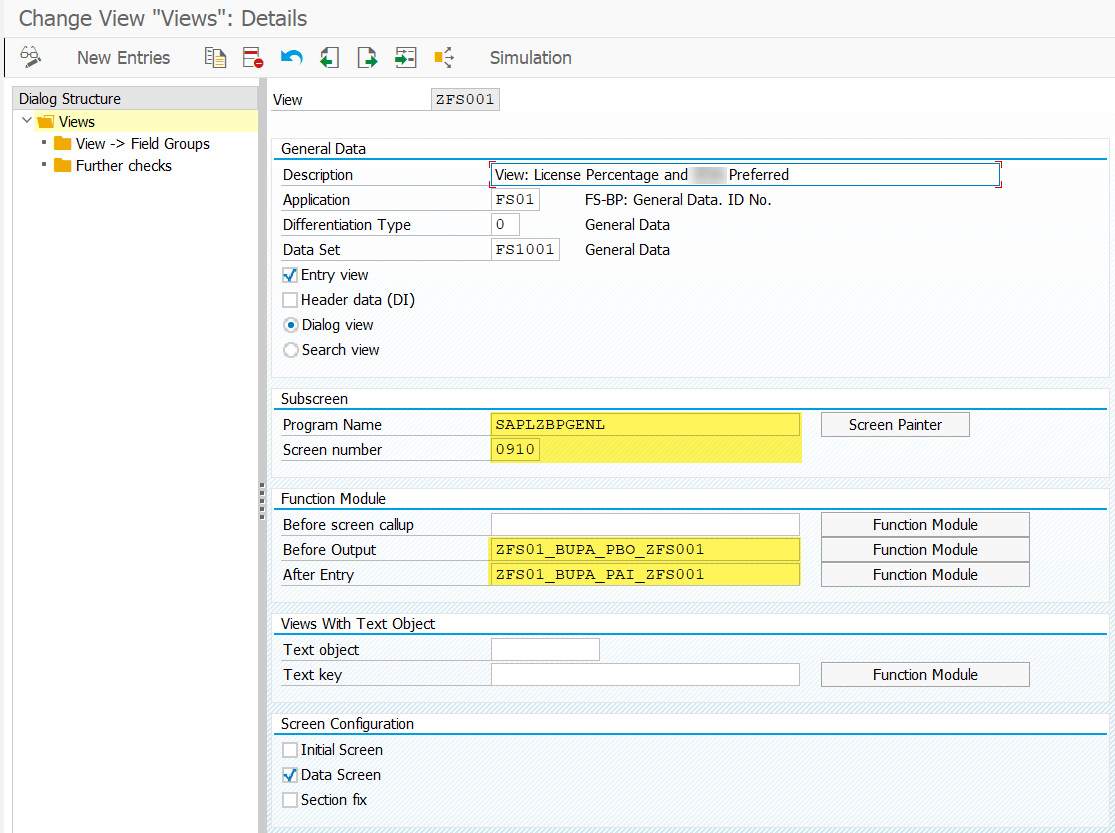Go to the next entry using the green forward-arrow icon
This screenshot has height=833, width=1115.
(367, 57)
